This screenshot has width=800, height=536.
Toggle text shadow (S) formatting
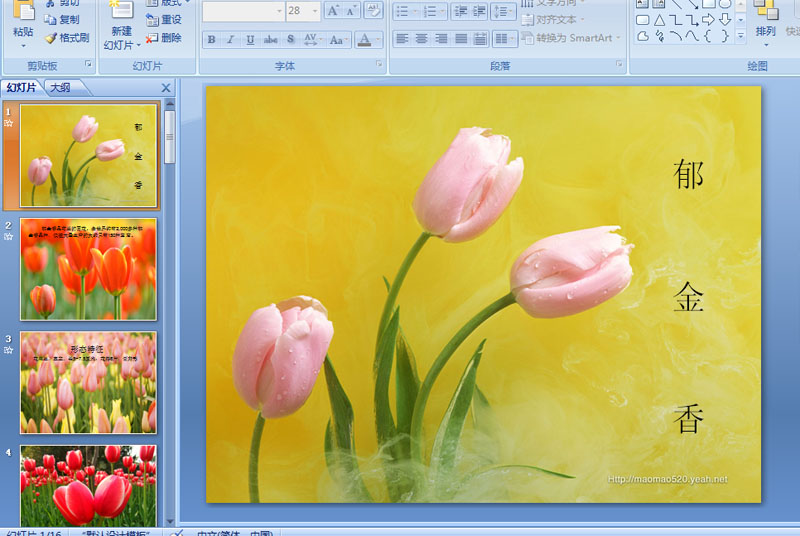290,39
